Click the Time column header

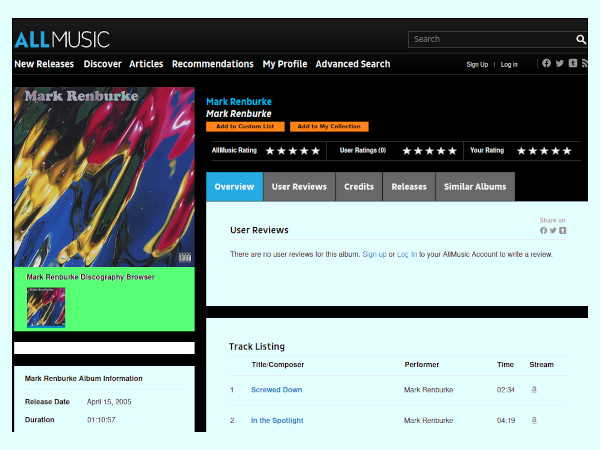[505, 365]
